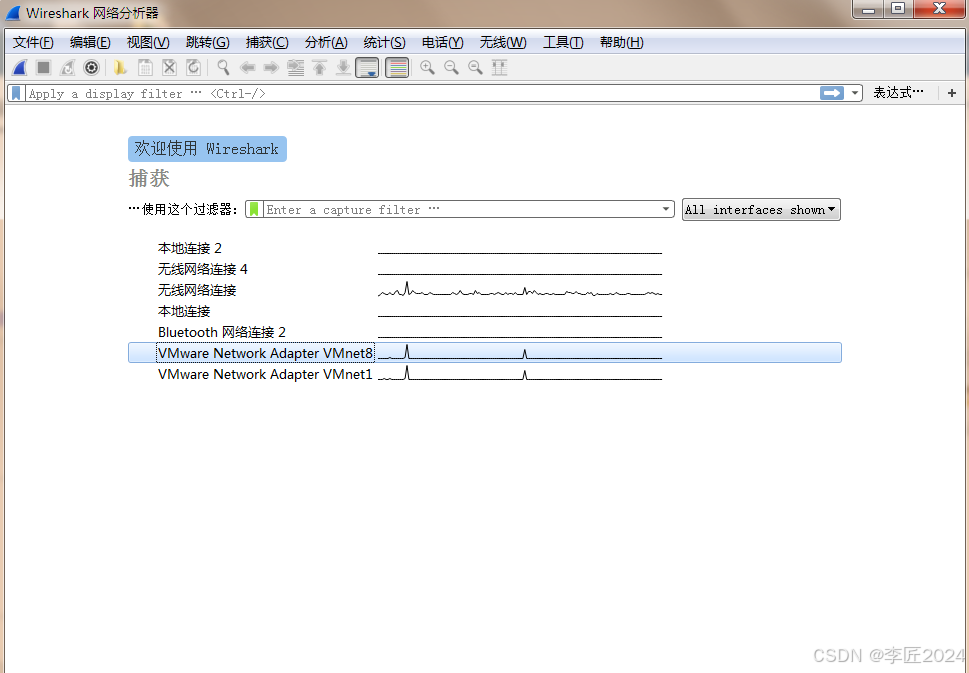
Task: Open the 帮助(H) menu
Action: (x=622, y=42)
